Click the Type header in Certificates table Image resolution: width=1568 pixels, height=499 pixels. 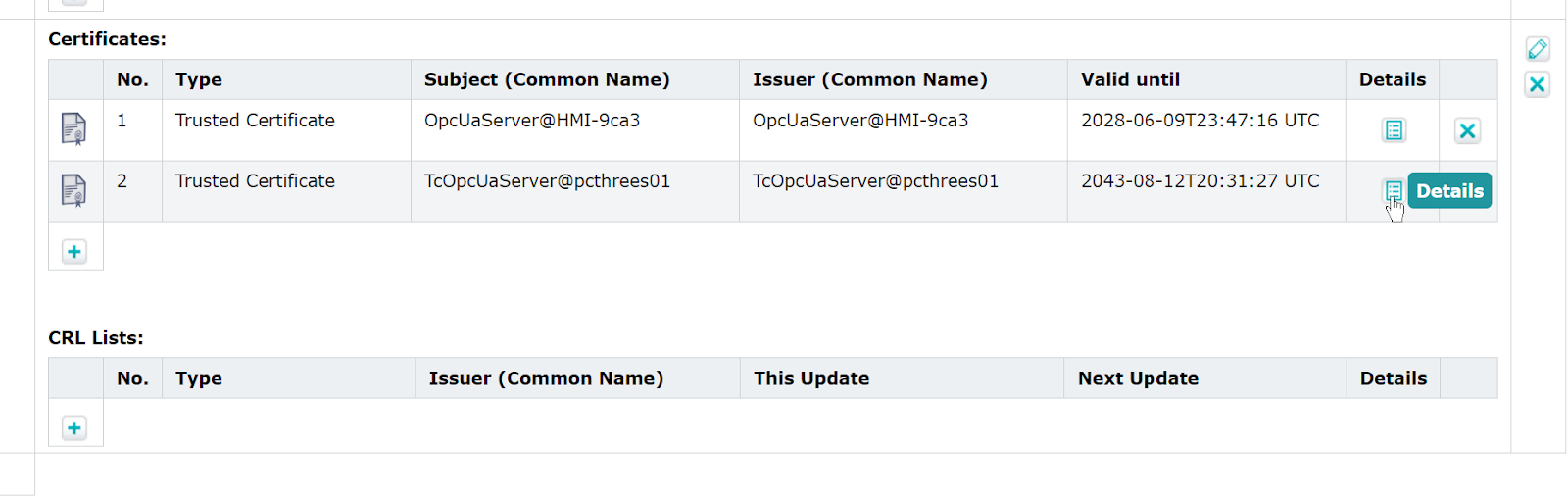tap(199, 79)
